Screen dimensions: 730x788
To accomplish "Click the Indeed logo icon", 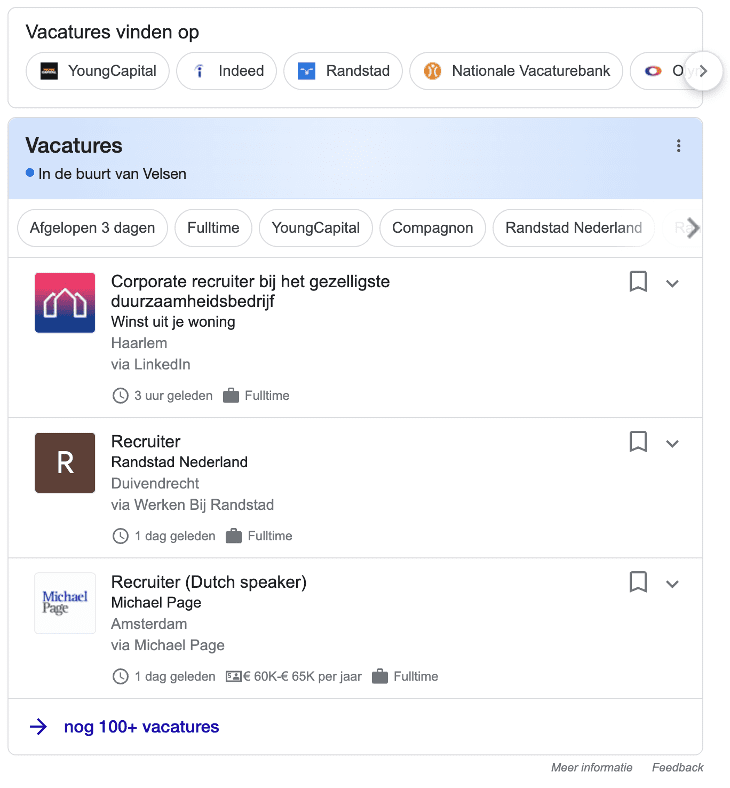I will click(199, 71).
